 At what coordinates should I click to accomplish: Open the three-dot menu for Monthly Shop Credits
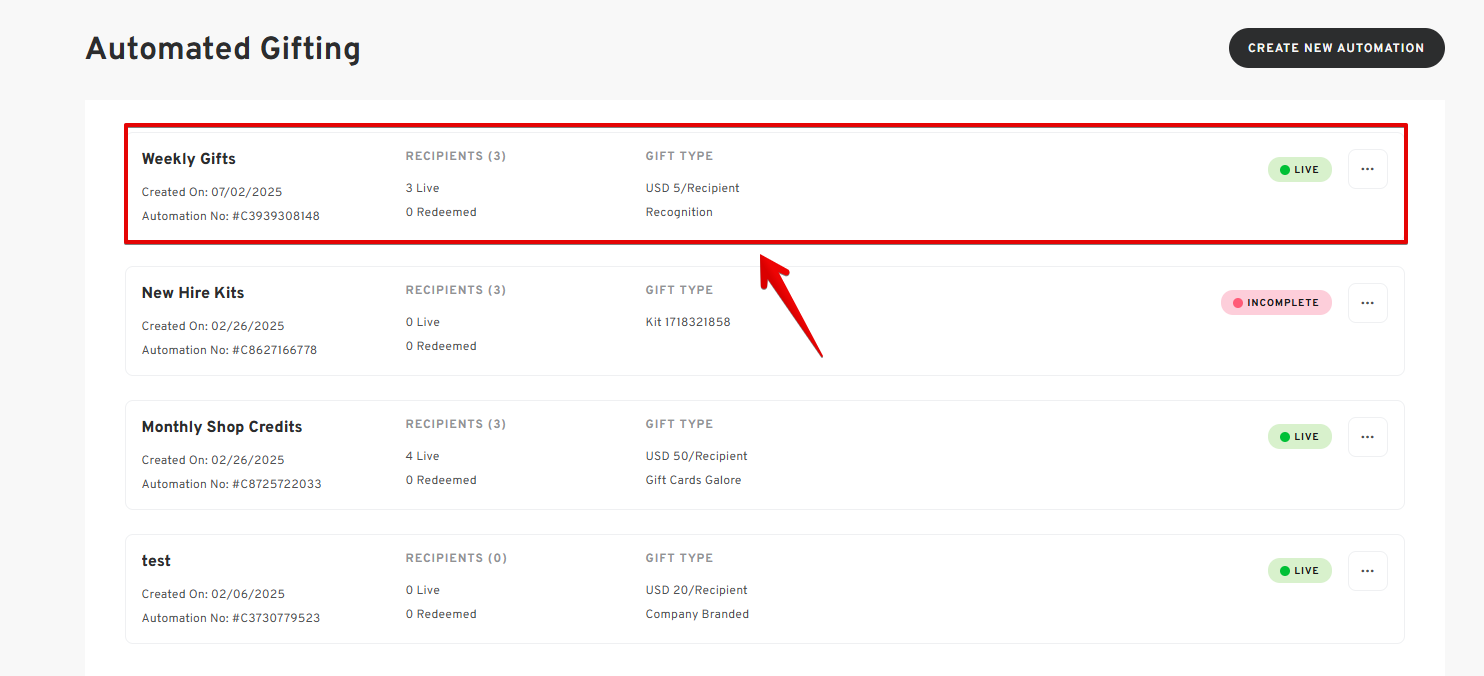pos(1367,437)
